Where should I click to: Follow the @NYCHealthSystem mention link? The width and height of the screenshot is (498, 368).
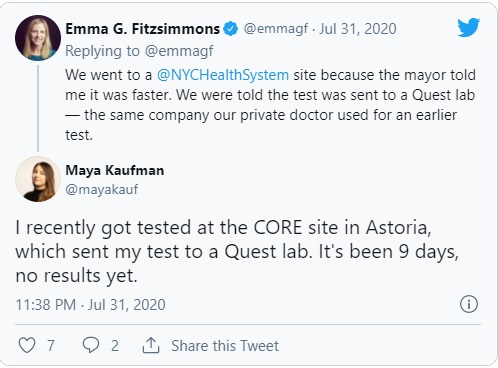(x=223, y=75)
